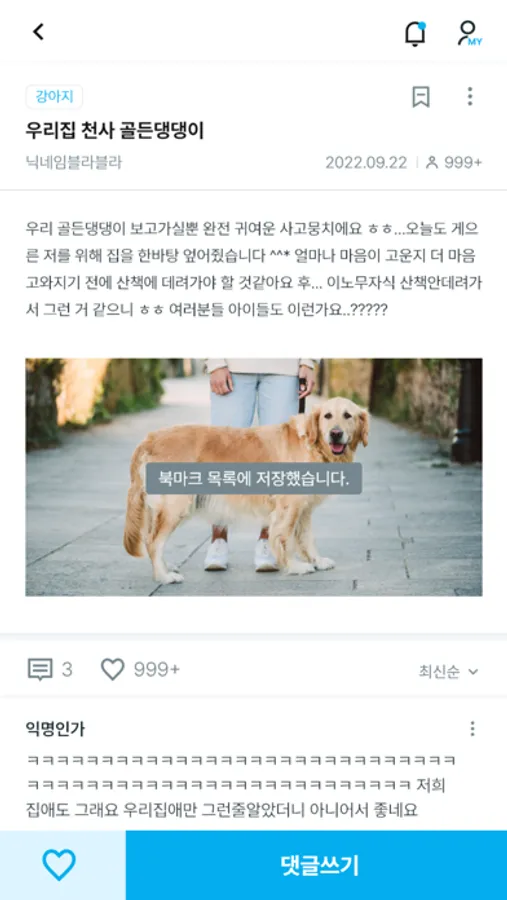Open the MY profile icon
Viewport: 507px width, 900px height.
pos(469,33)
